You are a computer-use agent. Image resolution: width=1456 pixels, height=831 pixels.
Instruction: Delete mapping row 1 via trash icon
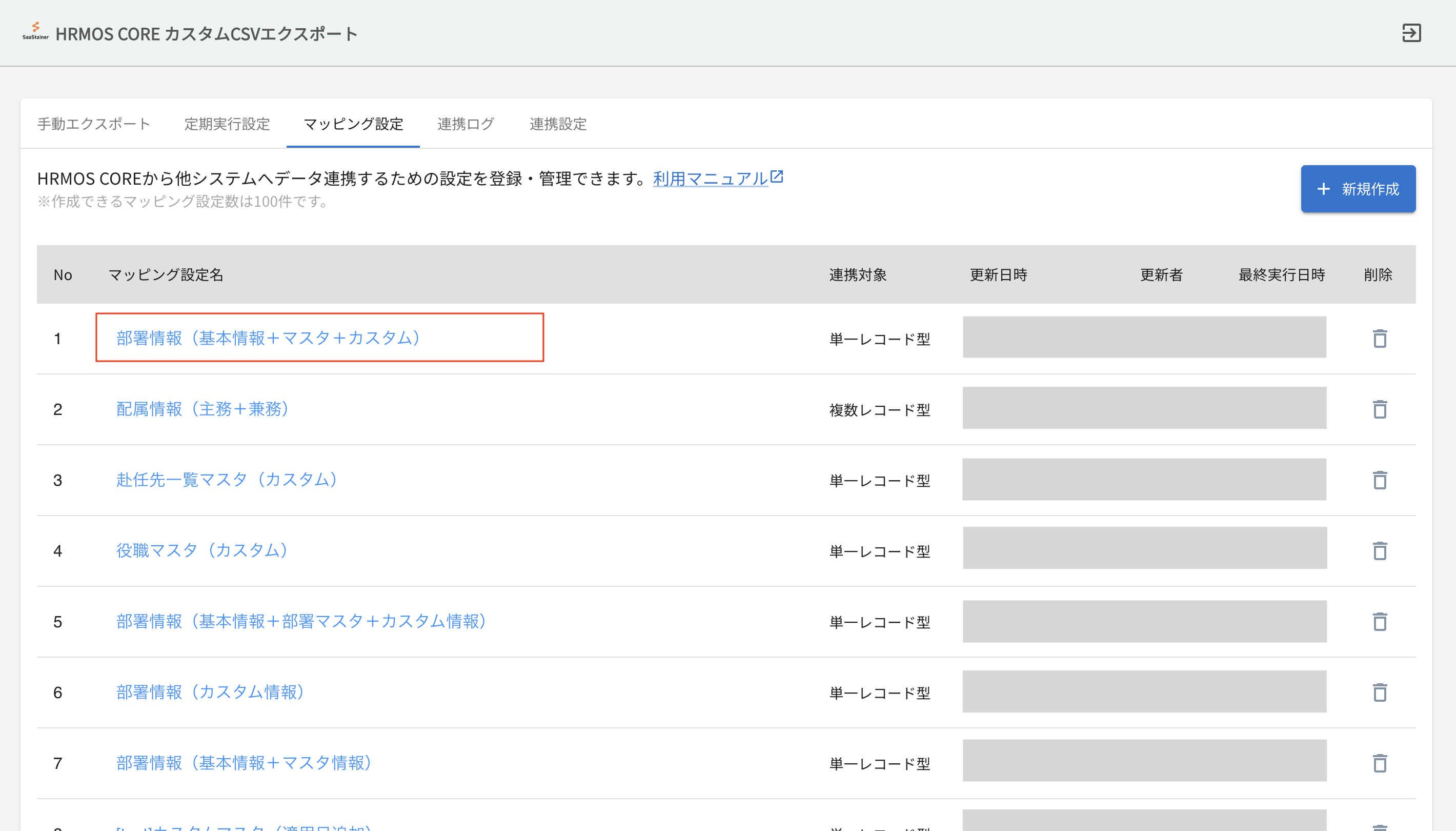(1379, 339)
